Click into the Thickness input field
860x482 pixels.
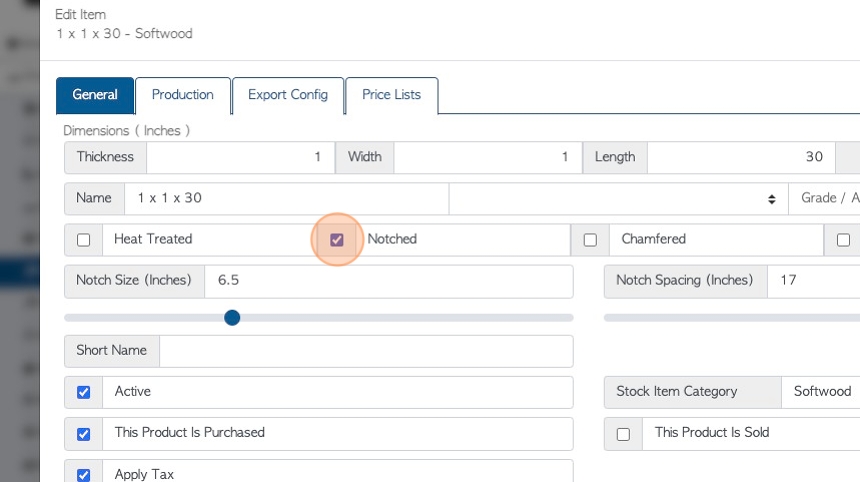[x=240, y=157]
